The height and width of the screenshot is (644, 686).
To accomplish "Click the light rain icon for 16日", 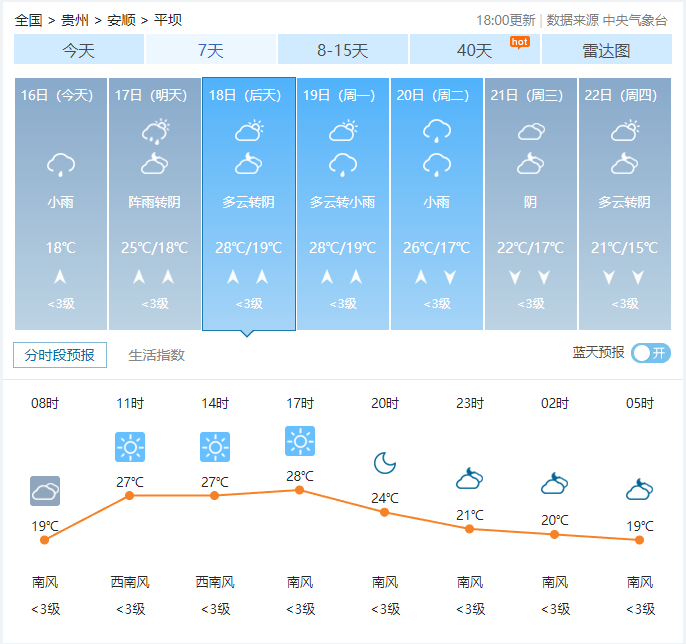I will point(61,164).
